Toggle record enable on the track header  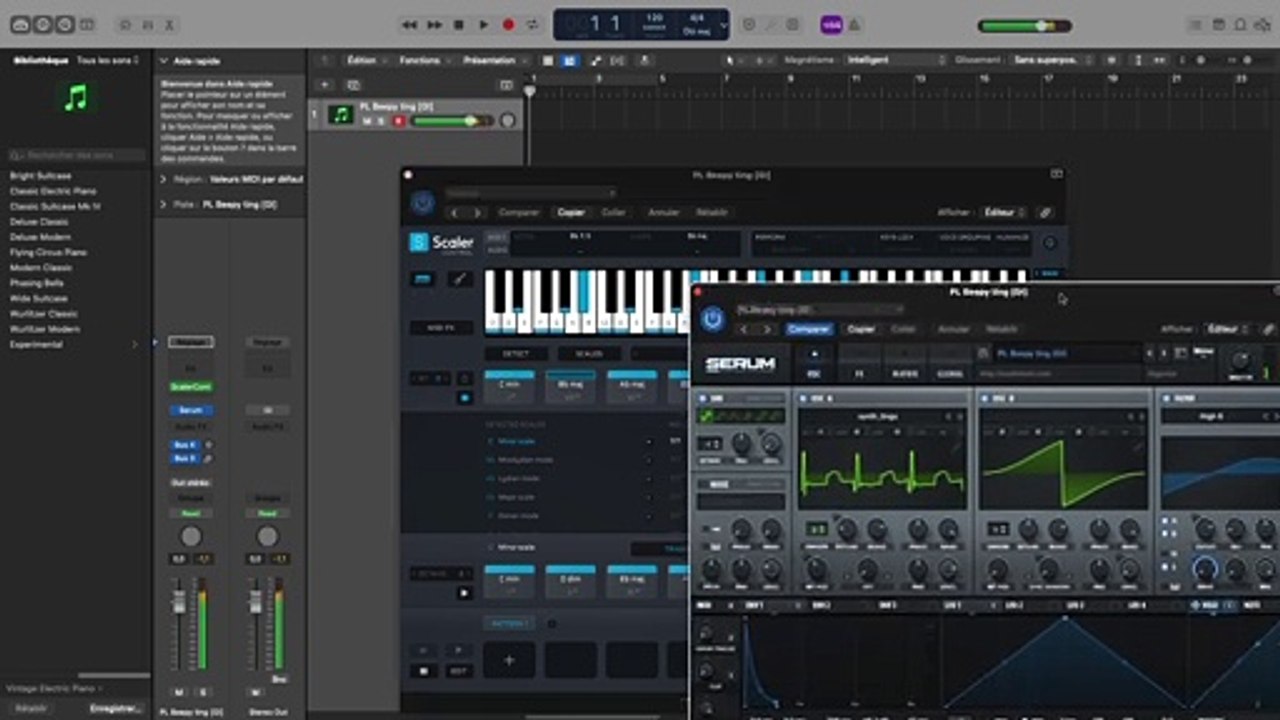coord(398,121)
